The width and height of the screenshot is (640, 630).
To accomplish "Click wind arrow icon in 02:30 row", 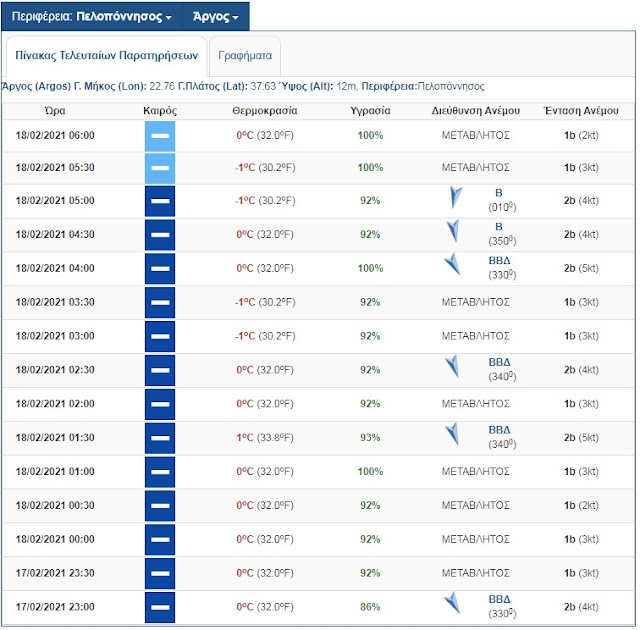I will [x=452, y=366].
